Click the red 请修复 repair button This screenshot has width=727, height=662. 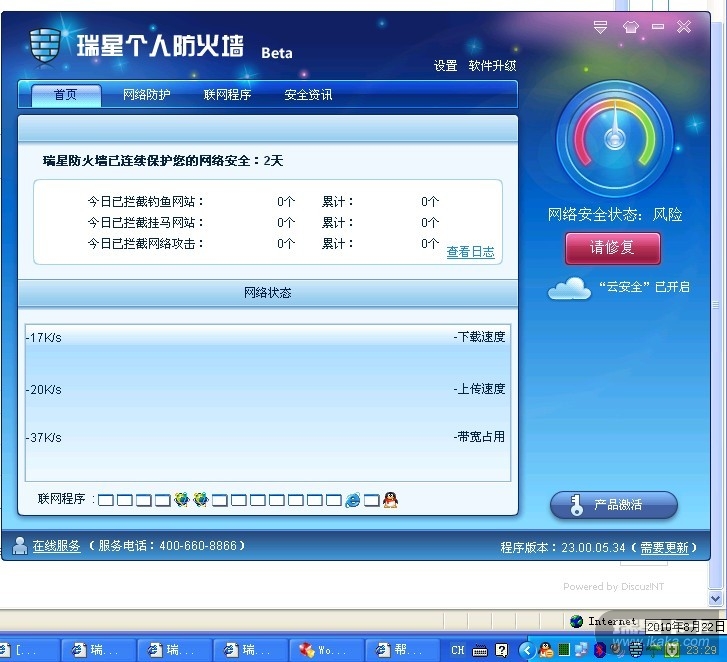(x=612, y=248)
